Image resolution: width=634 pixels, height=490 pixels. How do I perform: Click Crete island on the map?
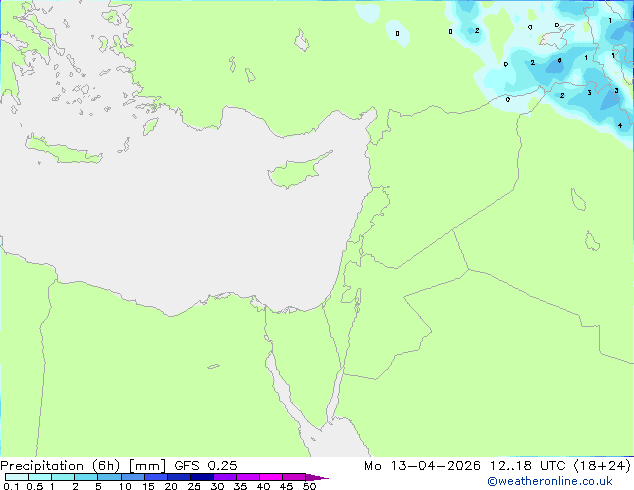coord(63,150)
